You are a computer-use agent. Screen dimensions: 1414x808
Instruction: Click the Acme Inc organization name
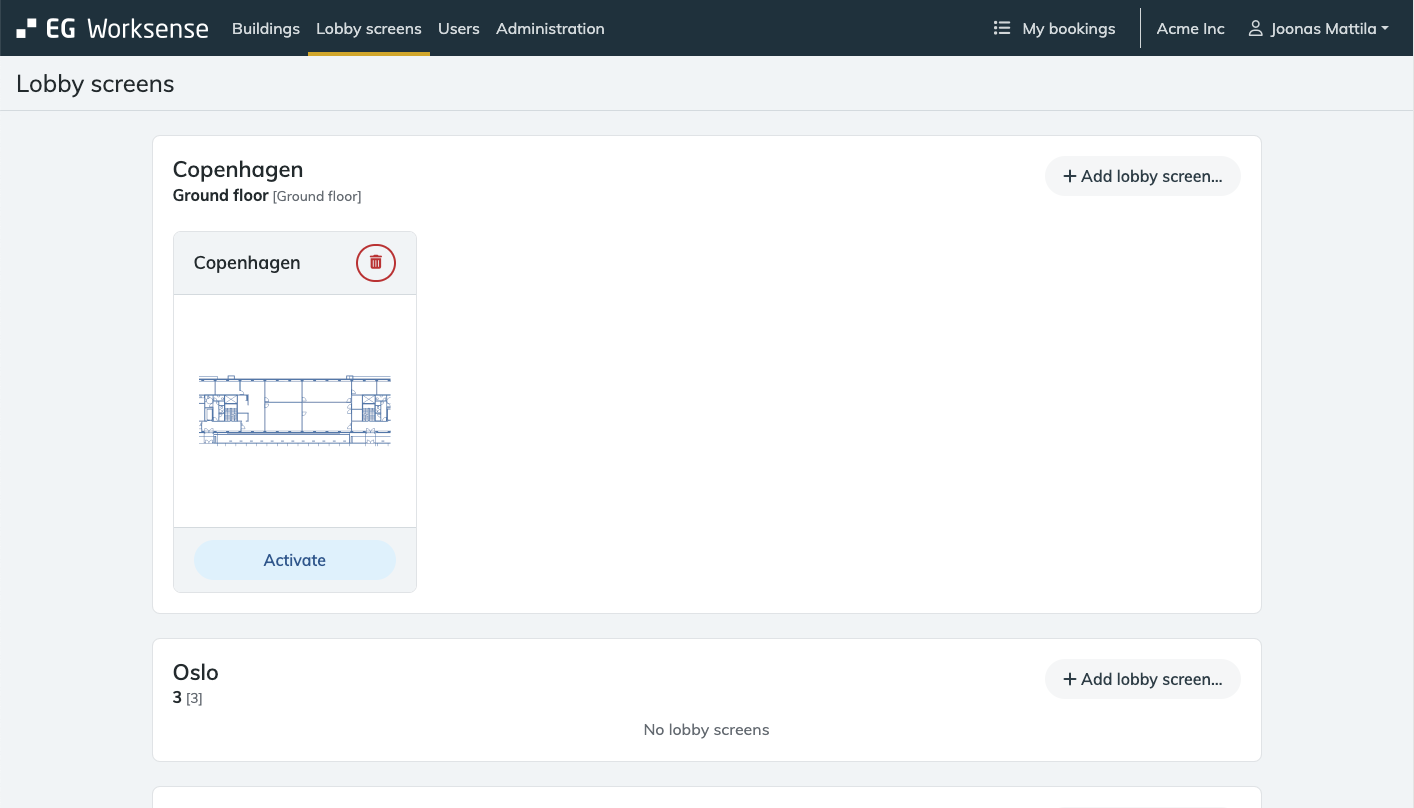click(x=1190, y=29)
